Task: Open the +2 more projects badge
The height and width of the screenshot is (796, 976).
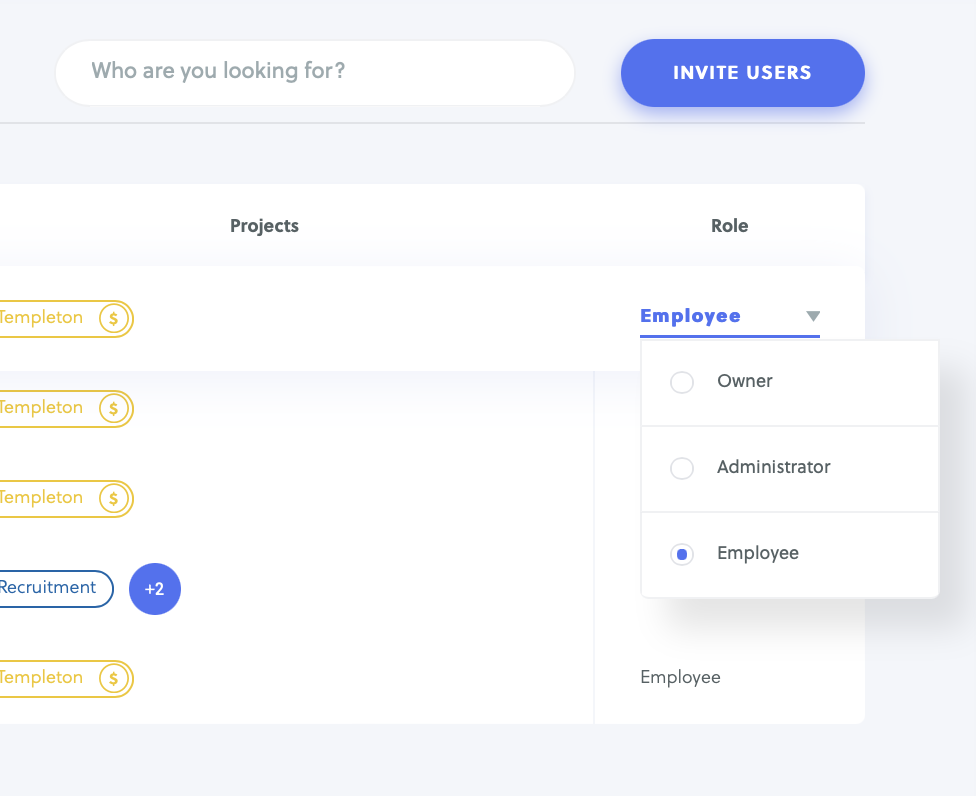Action: pos(155,589)
